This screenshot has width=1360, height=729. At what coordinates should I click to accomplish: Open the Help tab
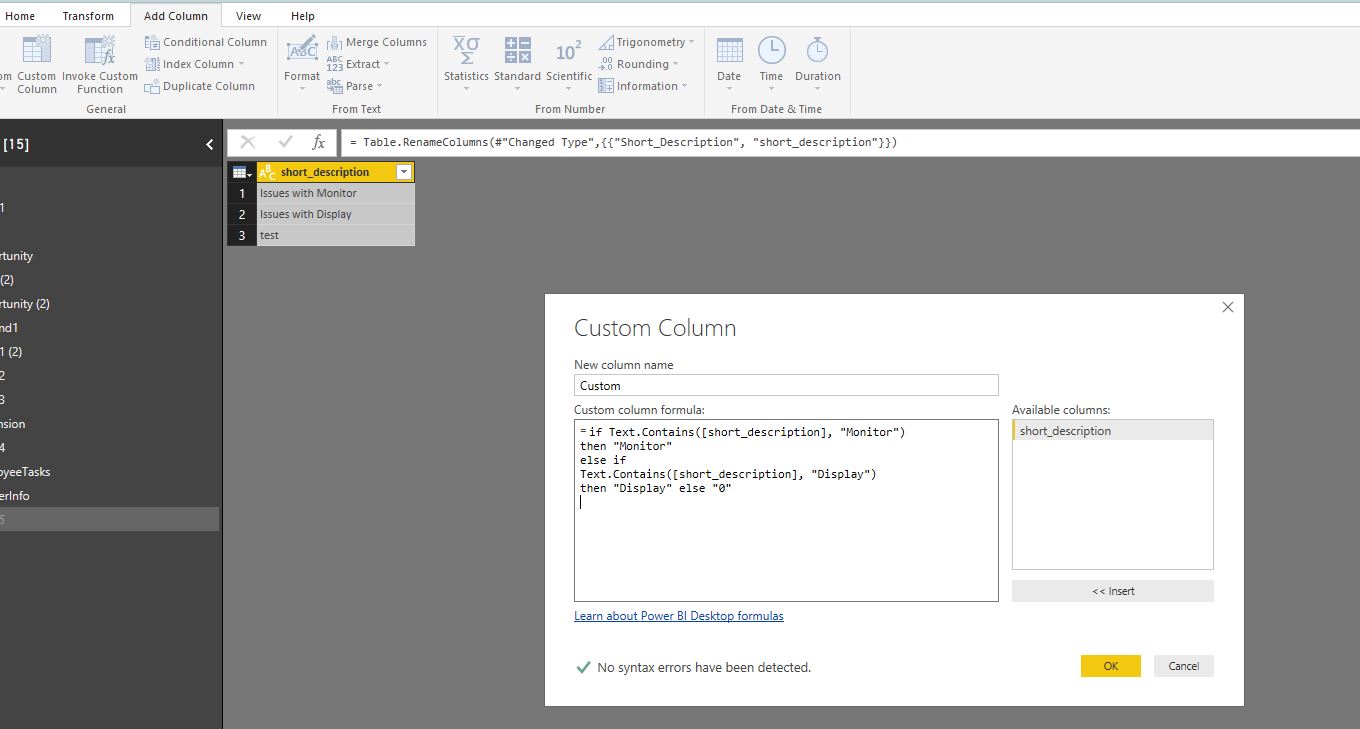coord(303,16)
